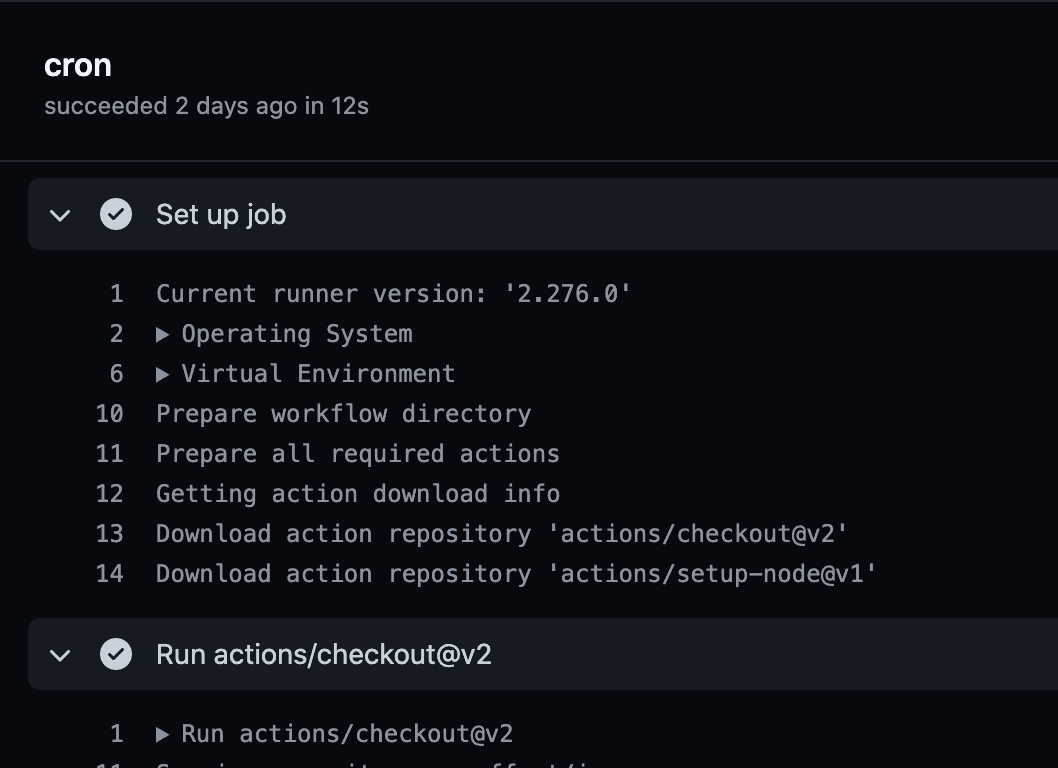Expand the Run actions/checkout@v2 log group on line 1
The image size is (1058, 768).
coord(165,733)
